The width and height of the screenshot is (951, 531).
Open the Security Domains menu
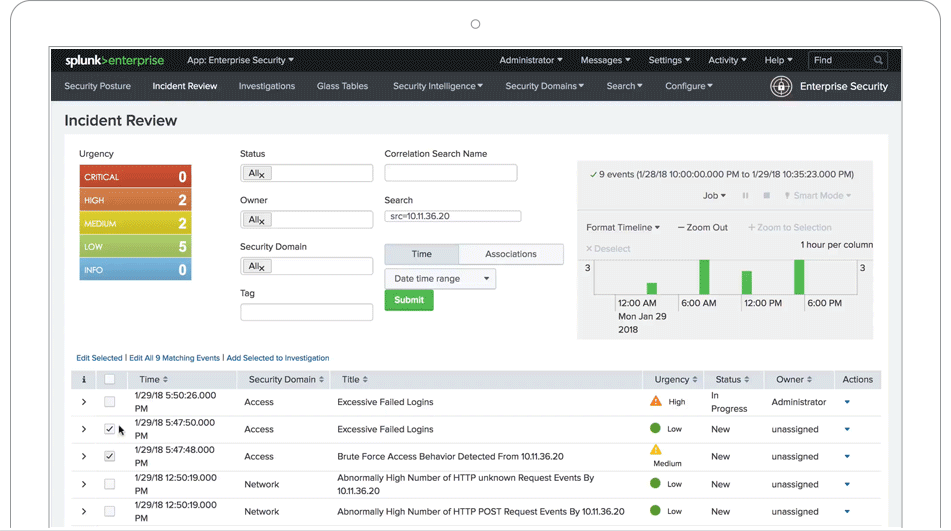coord(545,86)
